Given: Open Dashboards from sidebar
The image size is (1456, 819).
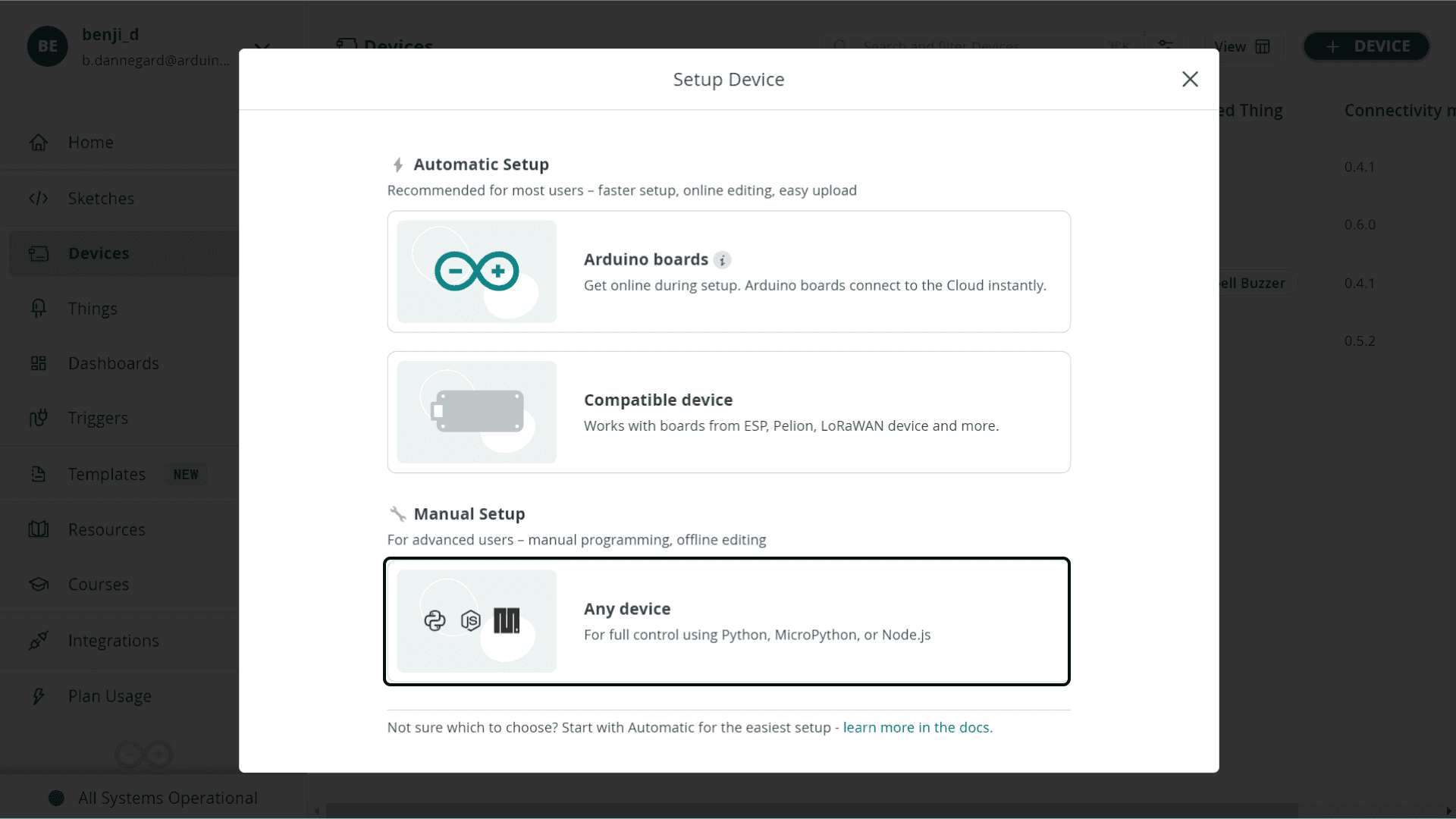Looking at the screenshot, I should point(113,364).
